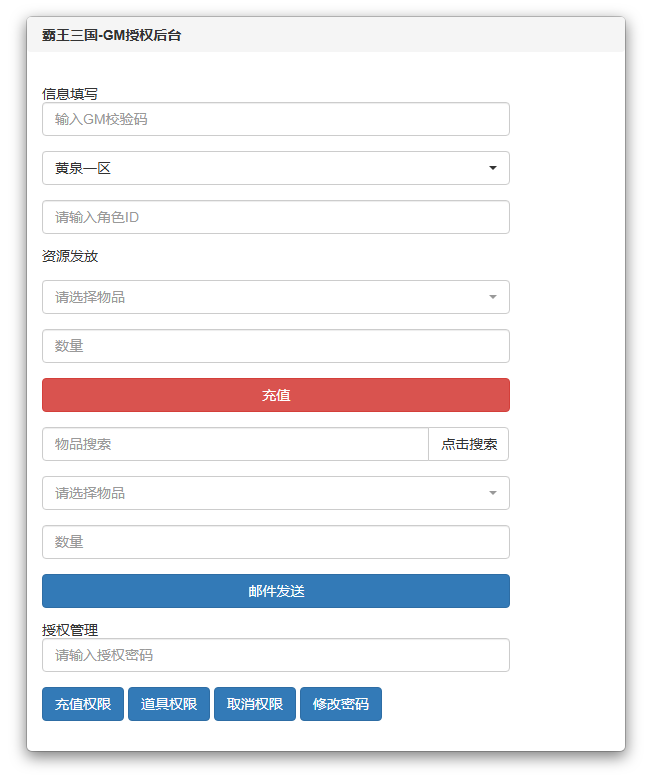
Task: Click the 修改密码 button
Action: (340, 704)
